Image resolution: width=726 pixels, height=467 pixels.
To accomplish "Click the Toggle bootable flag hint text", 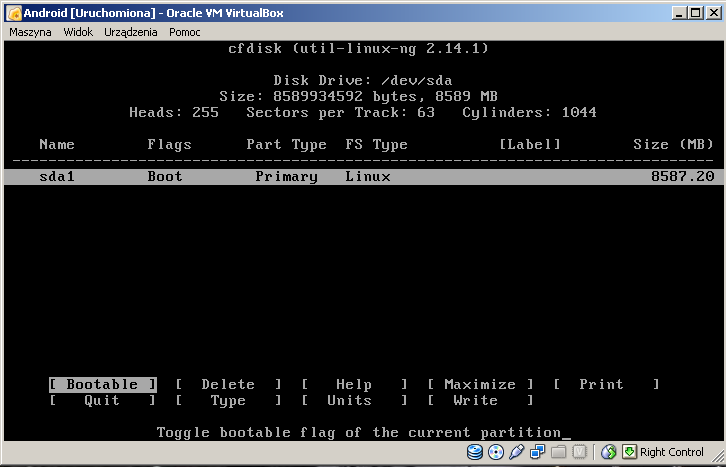I will (x=359, y=432).
